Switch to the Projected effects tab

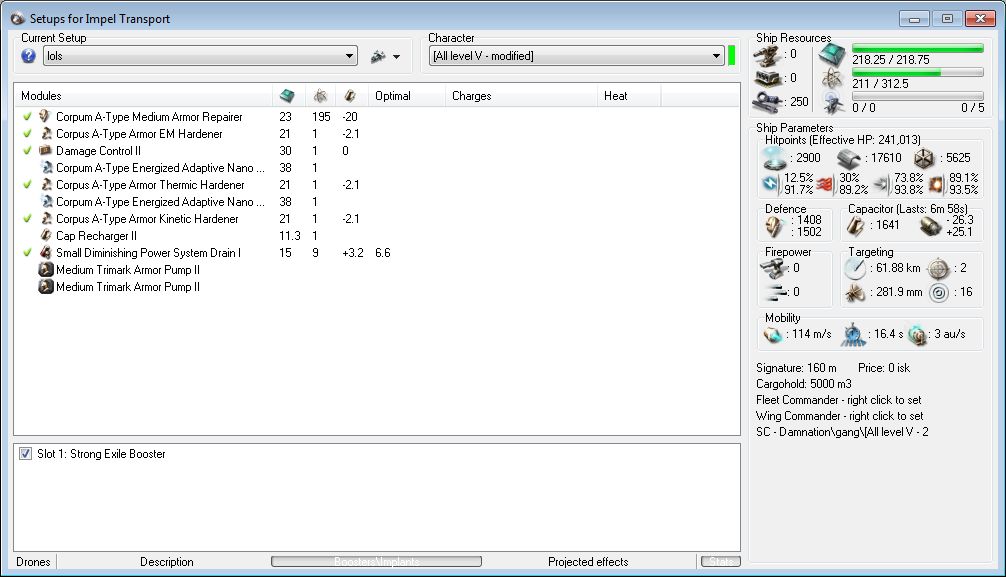coord(588,562)
